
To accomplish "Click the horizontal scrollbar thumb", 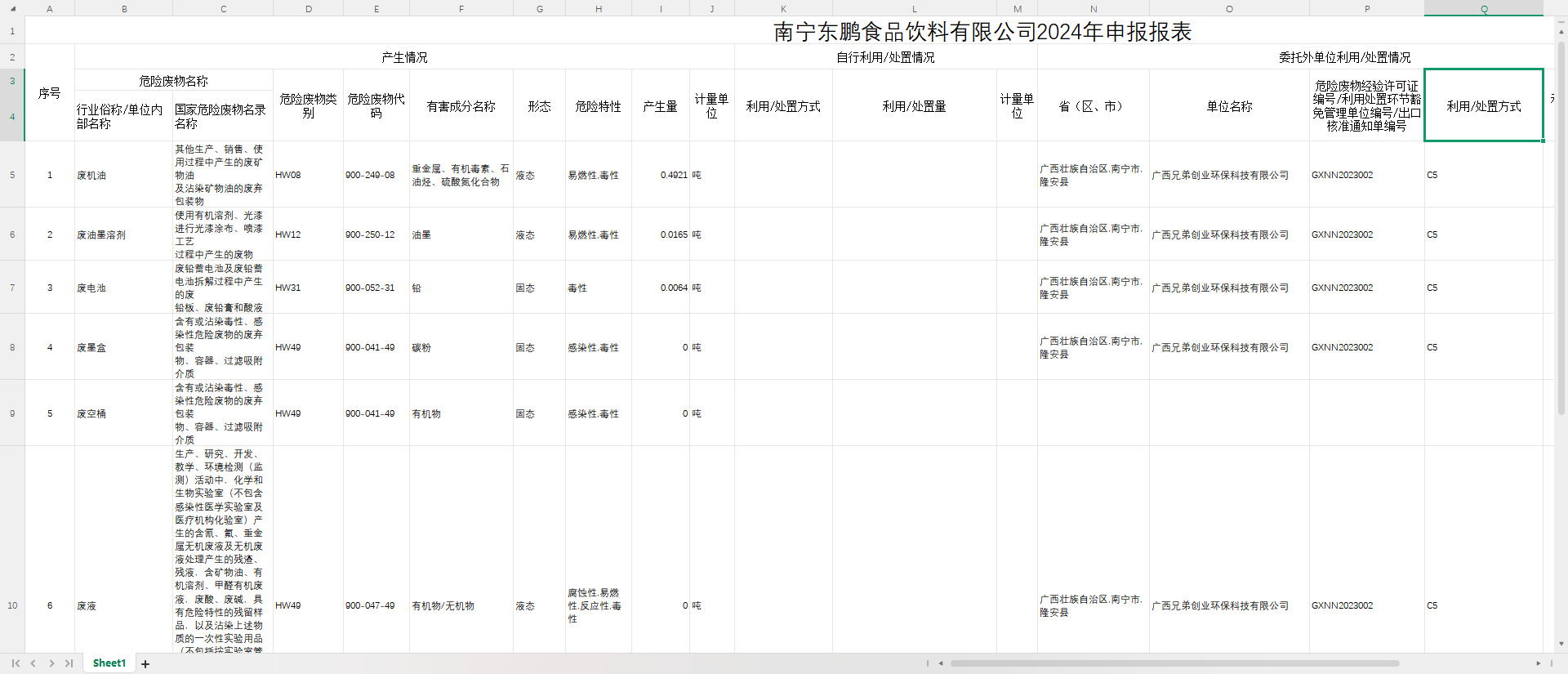I will coord(1174,663).
